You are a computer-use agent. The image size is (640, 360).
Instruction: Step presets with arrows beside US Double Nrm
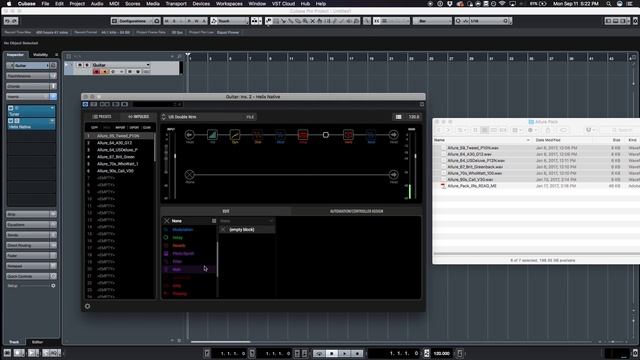point(164,117)
